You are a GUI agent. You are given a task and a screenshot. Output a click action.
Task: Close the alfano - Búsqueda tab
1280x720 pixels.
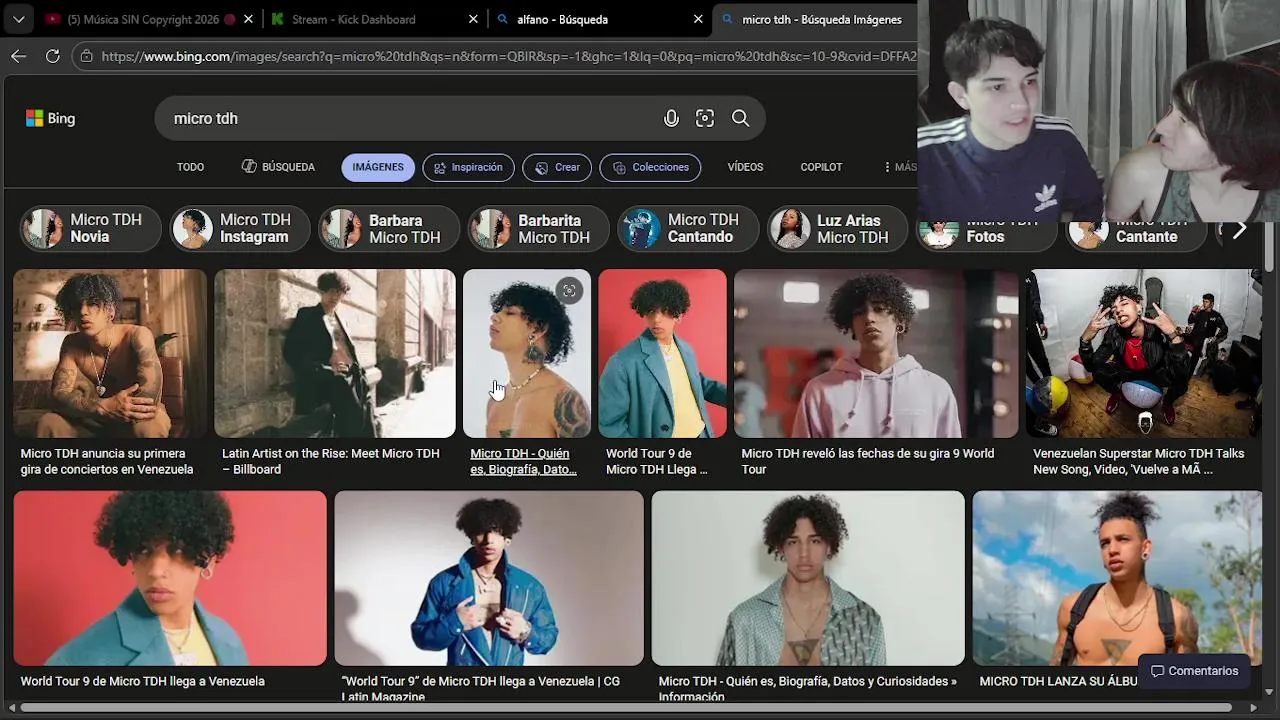[x=698, y=19]
